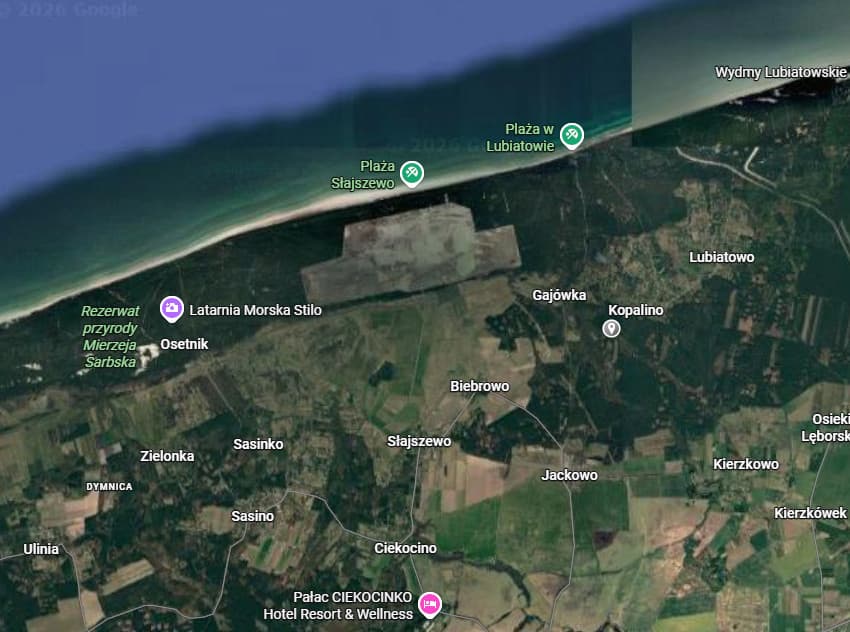Click the Biebrowo village label
The height and width of the screenshot is (632, 850).
[480, 386]
